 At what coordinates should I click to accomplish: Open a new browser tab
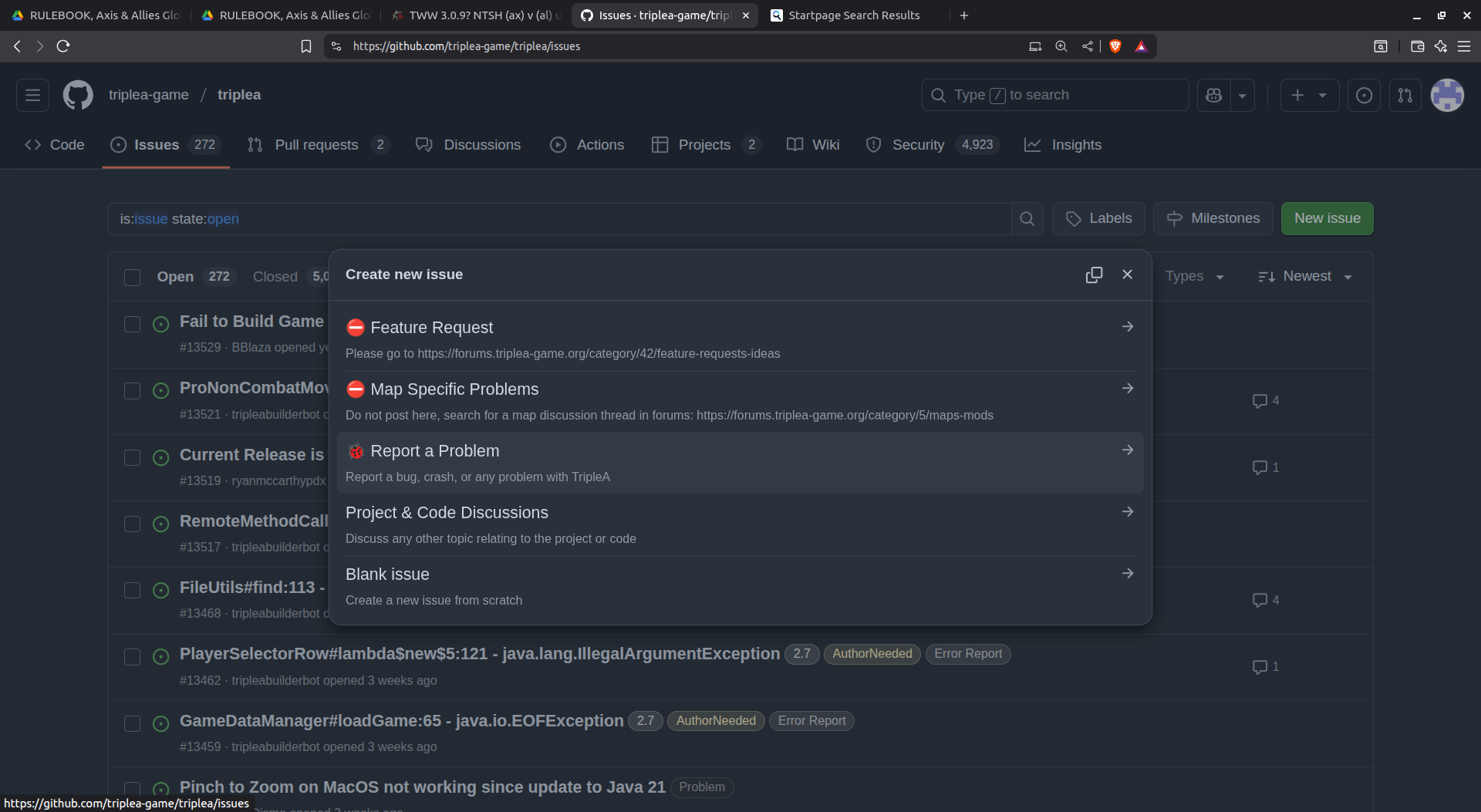coord(964,15)
